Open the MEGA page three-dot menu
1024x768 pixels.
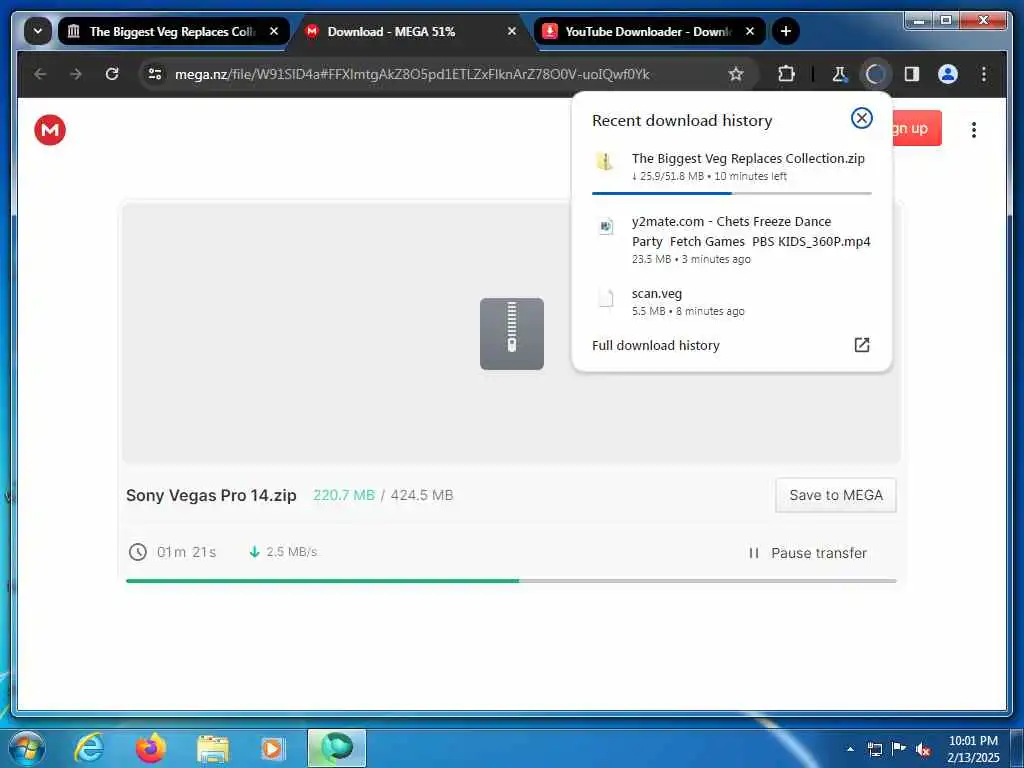[x=974, y=130]
